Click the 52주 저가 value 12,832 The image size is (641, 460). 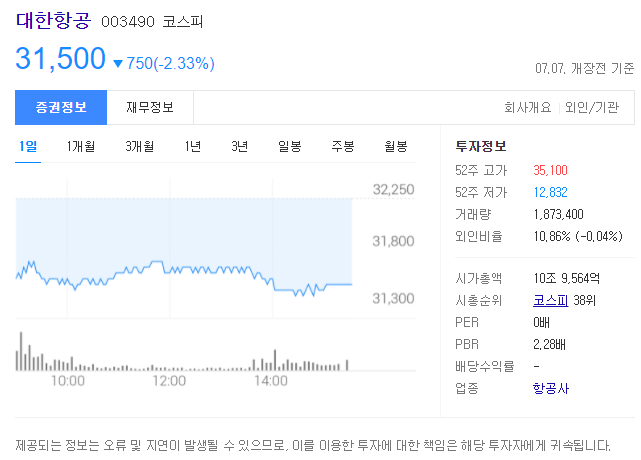tap(550, 192)
